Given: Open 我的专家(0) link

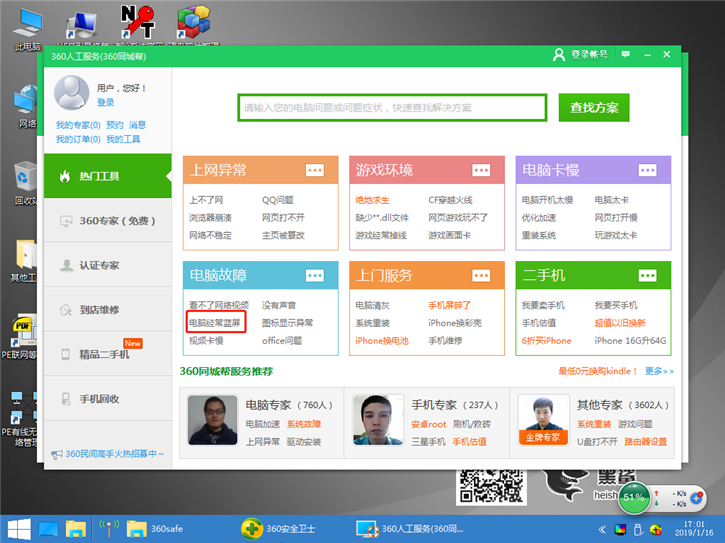Looking at the screenshot, I should click(x=78, y=125).
